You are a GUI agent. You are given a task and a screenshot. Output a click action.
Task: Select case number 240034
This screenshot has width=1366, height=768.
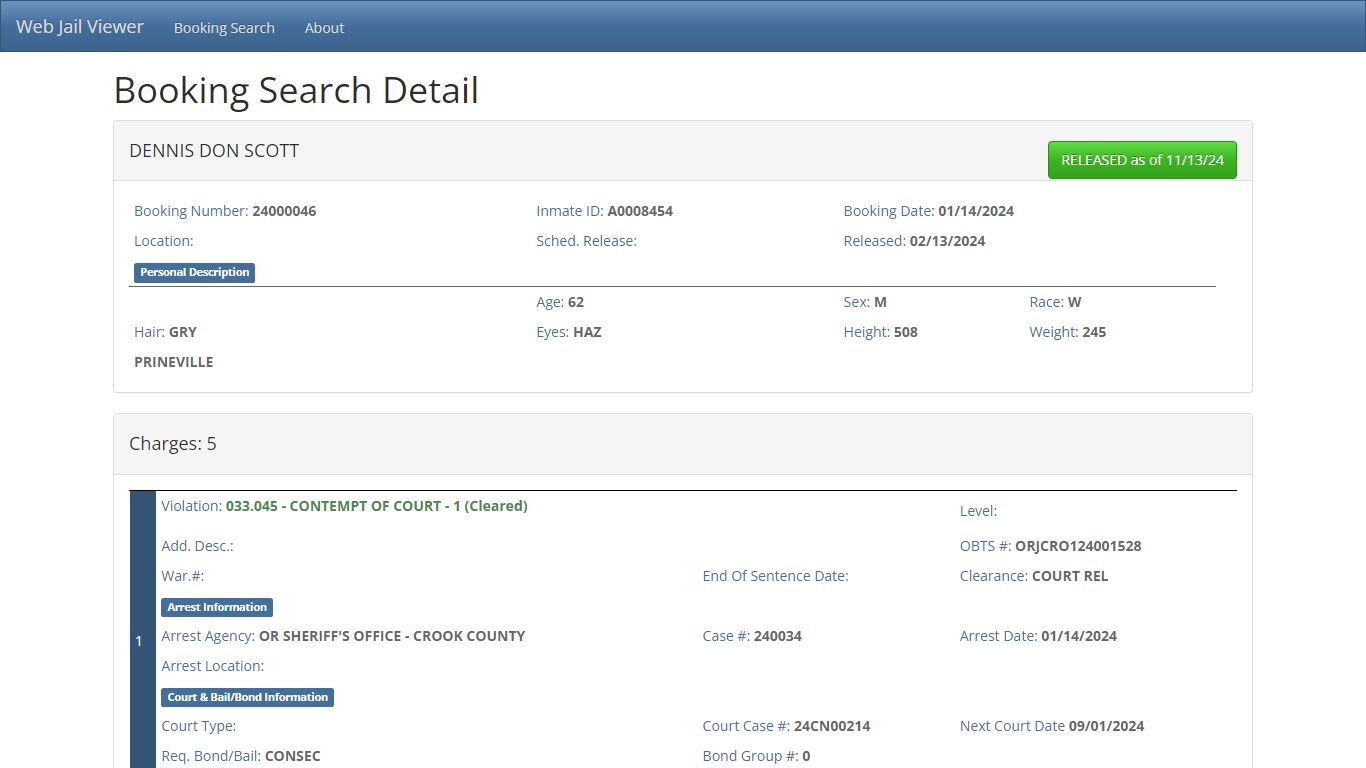tap(778, 636)
